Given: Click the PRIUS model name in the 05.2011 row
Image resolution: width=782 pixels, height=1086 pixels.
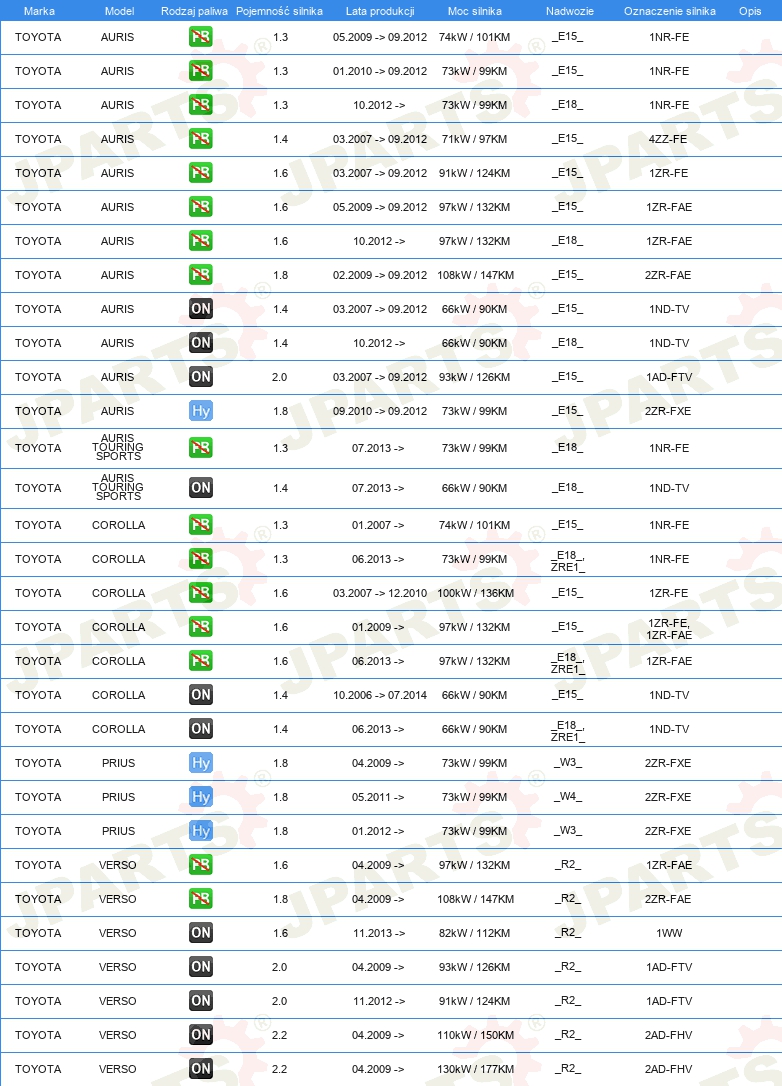Looking at the screenshot, I should coord(118,796).
